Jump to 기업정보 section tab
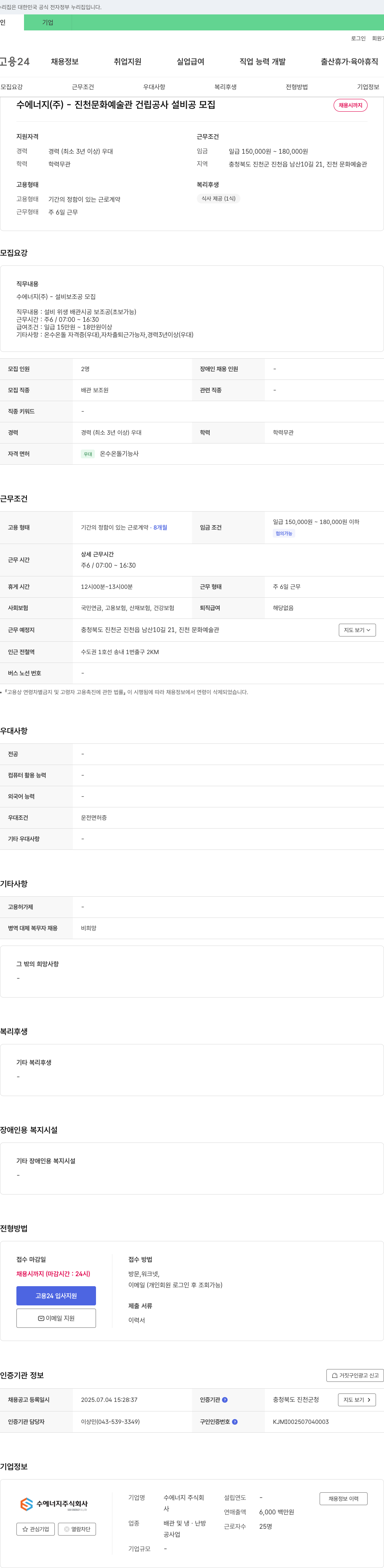 pyautogui.click(x=368, y=87)
